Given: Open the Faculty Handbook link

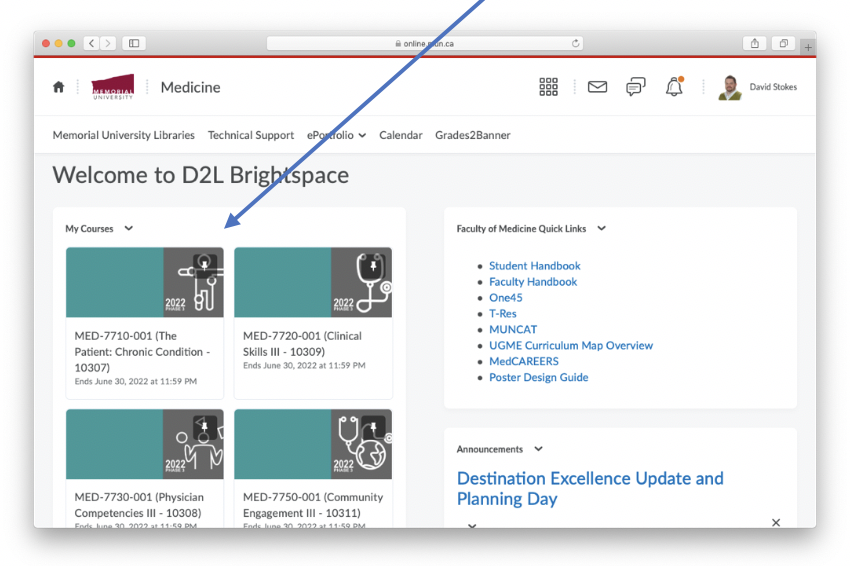Looking at the screenshot, I should click(533, 282).
